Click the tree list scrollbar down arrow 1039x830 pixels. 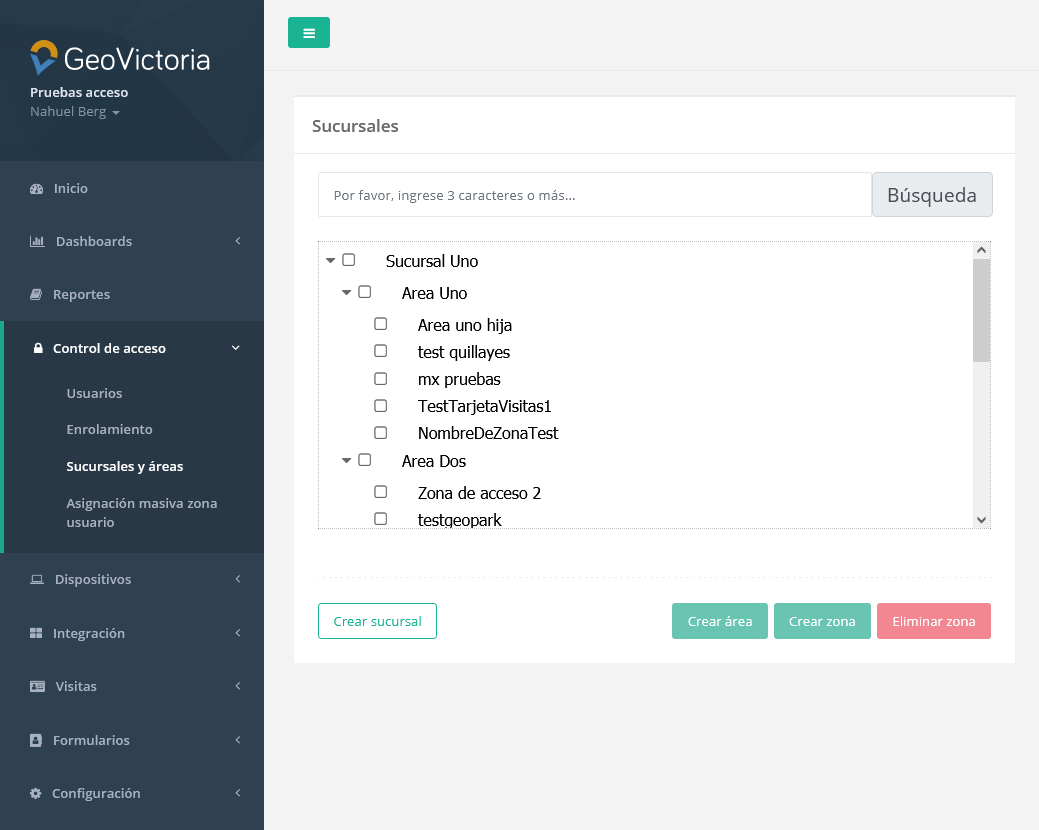pyautogui.click(x=981, y=519)
